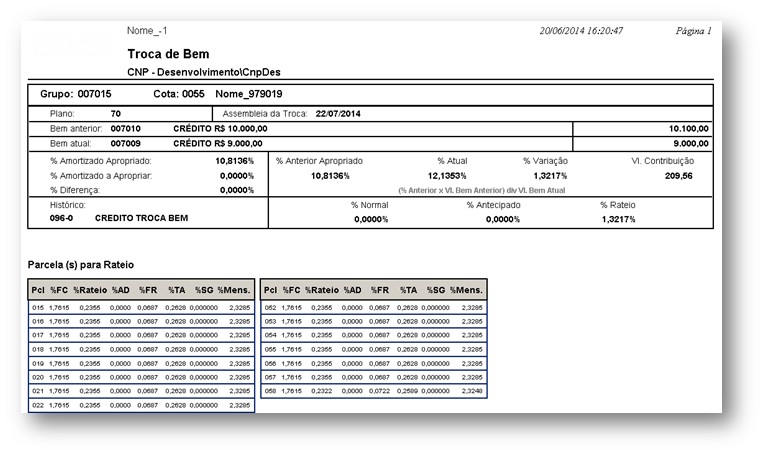
Task: Select the %Mens. cell '2,3248'
Action: (472, 391)
